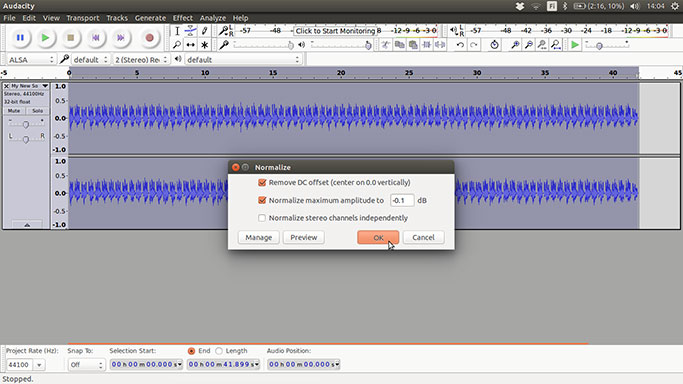Select the Multi-Tool asterisk icon

pyautogui.click(x=204, y=45)
